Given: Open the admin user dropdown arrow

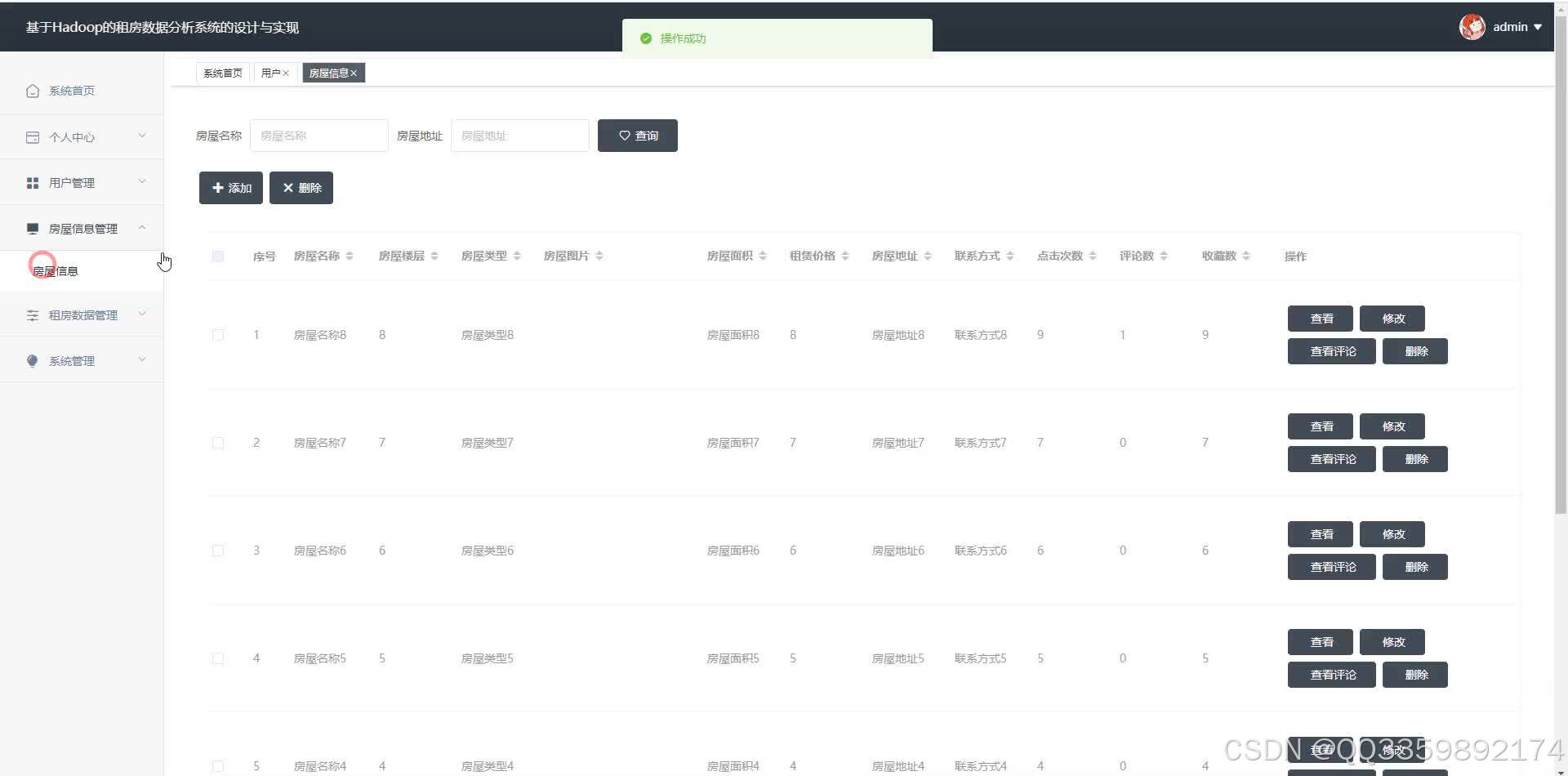Looking at the screenshot, I should (1538, 27).
